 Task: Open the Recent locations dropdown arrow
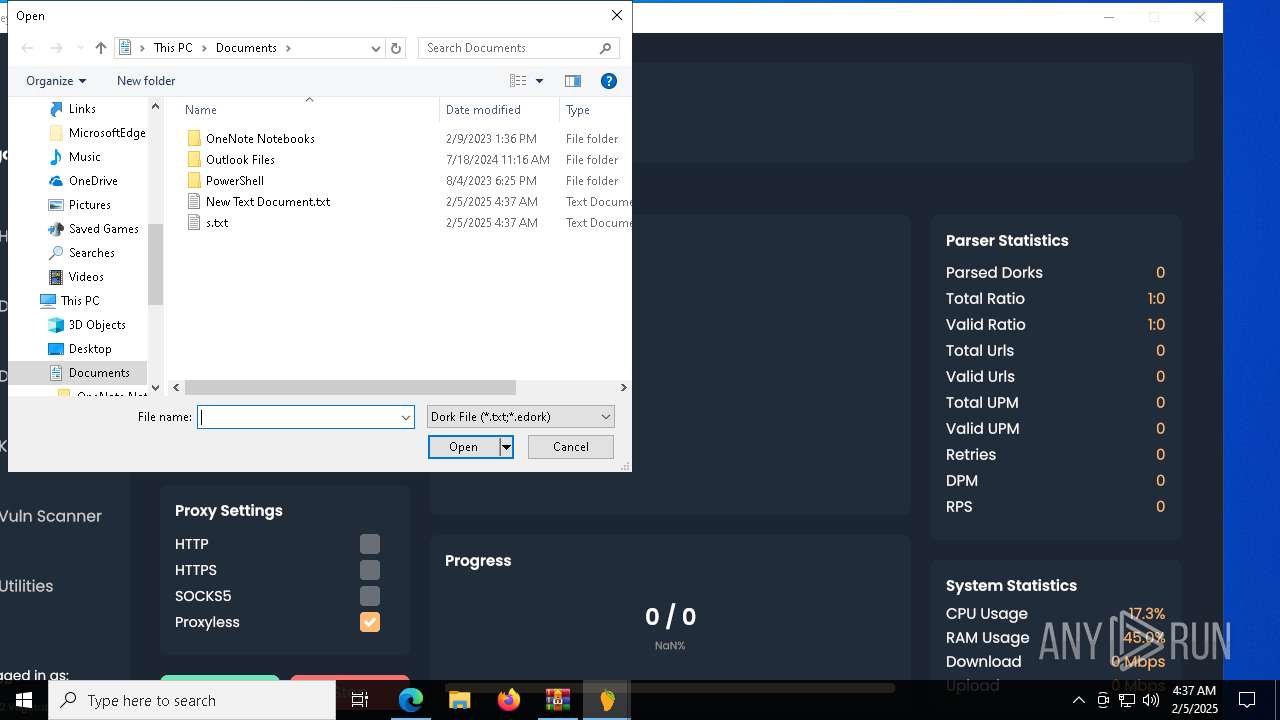[x=80, y=48]
